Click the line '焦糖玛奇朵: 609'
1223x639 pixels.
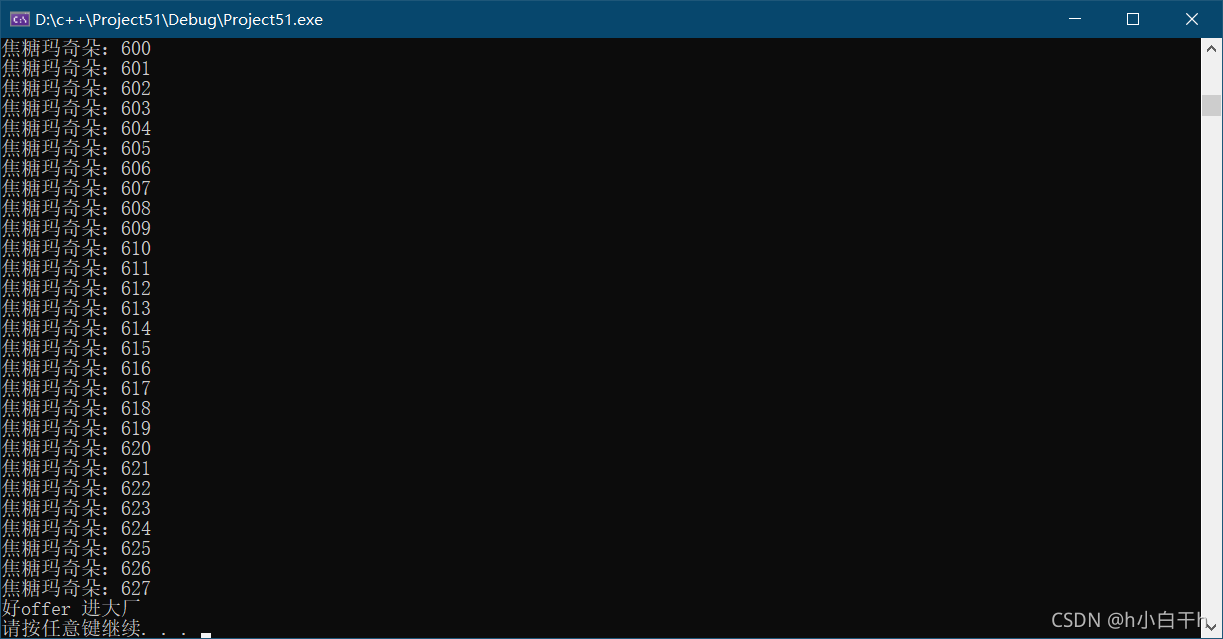(76, 228)
